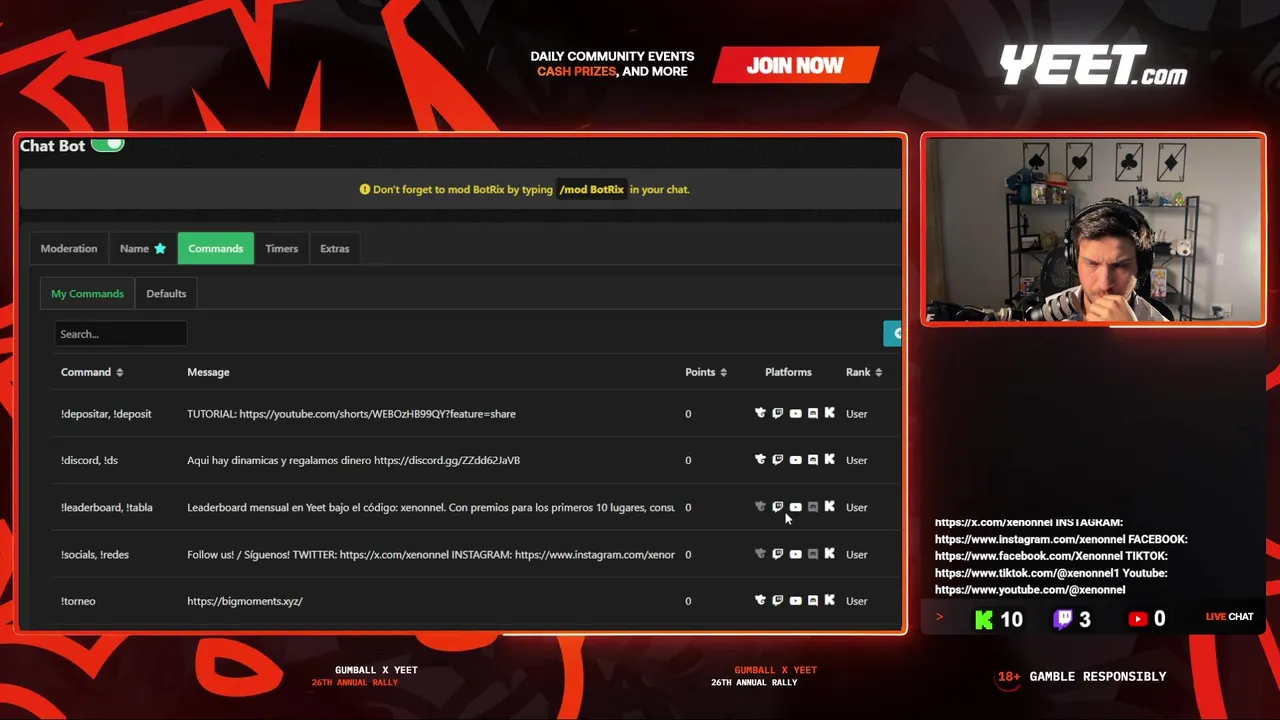1280x720 pixels.
Task: Disable YouTube for the !socials command
Action: (x=795, y=554)
